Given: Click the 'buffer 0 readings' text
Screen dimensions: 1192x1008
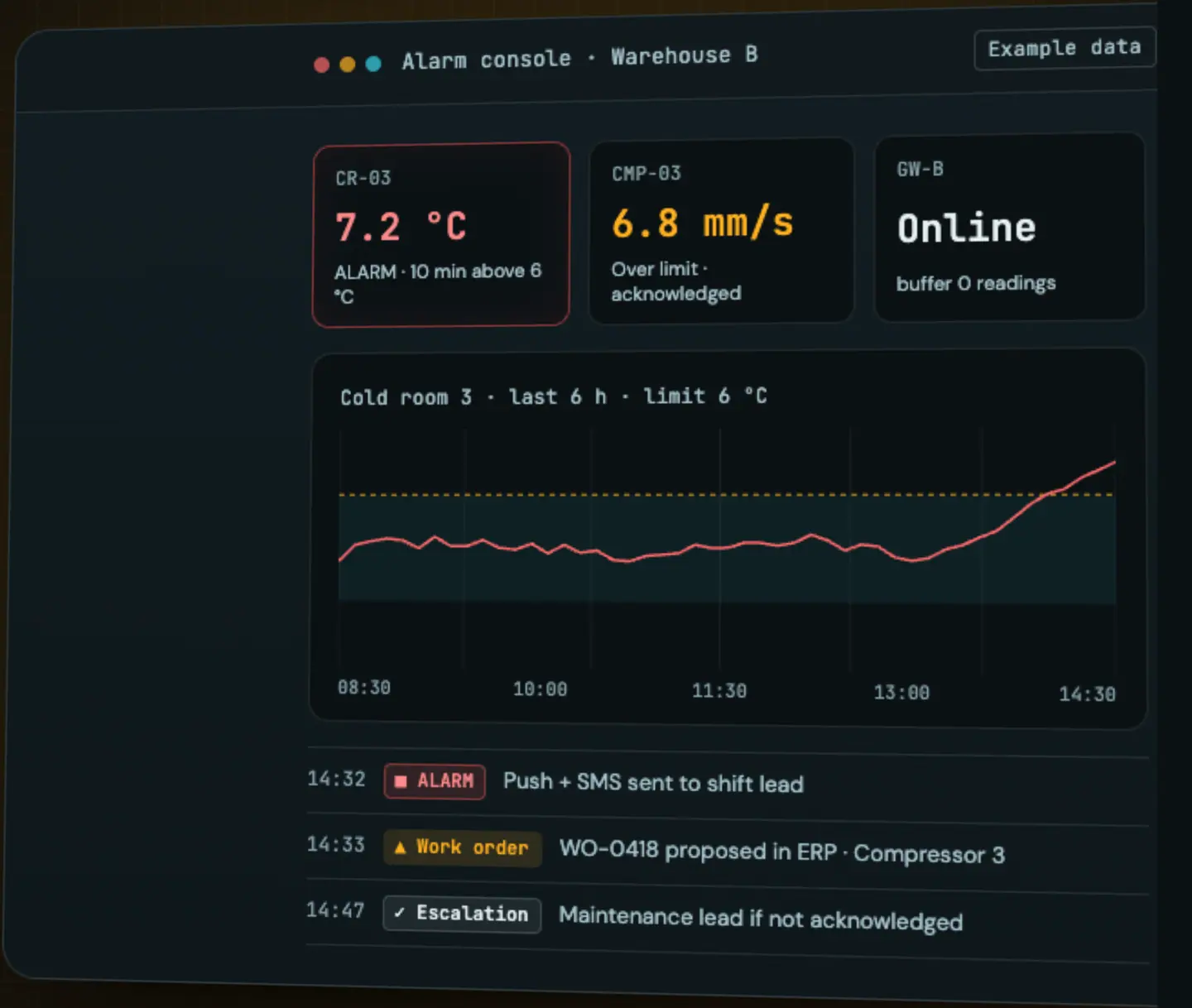Looking at the screenshot, I should point(976,284).
